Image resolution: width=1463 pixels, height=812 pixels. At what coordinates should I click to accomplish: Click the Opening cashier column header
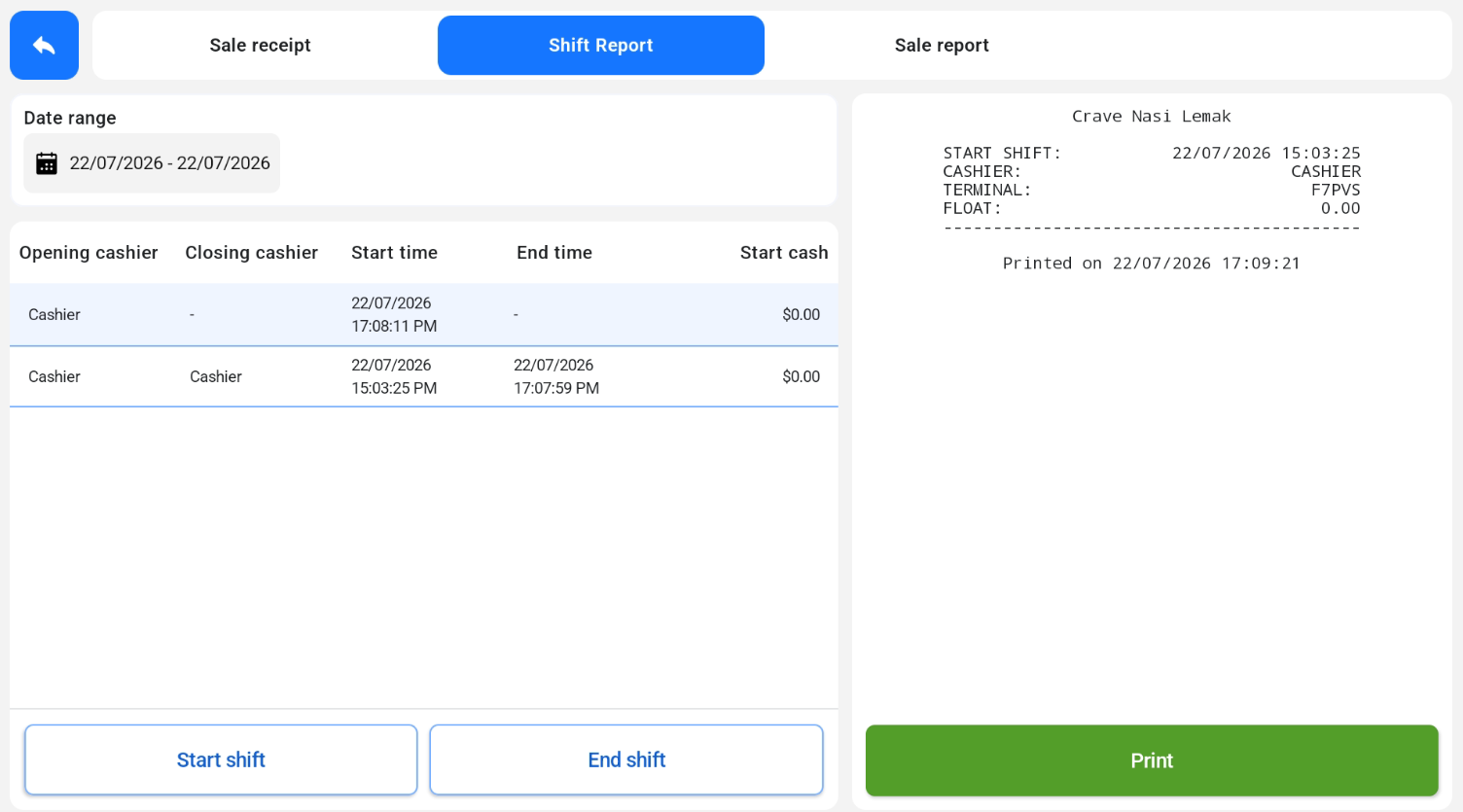(x=89, y=253)
